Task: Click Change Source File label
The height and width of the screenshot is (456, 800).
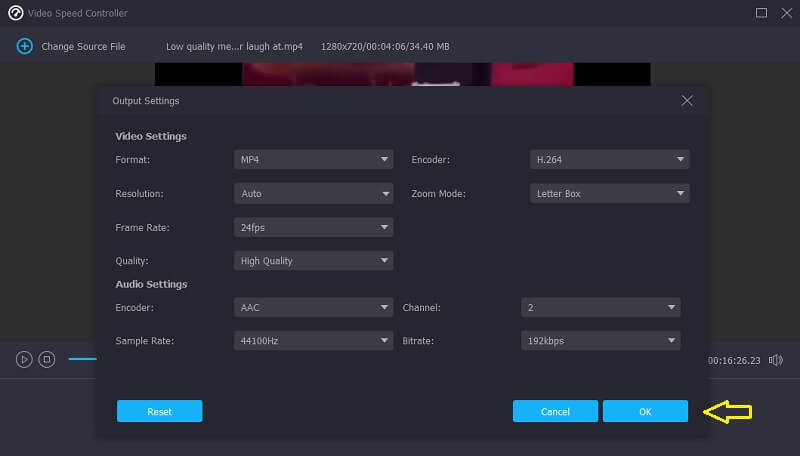Action: 83,46
